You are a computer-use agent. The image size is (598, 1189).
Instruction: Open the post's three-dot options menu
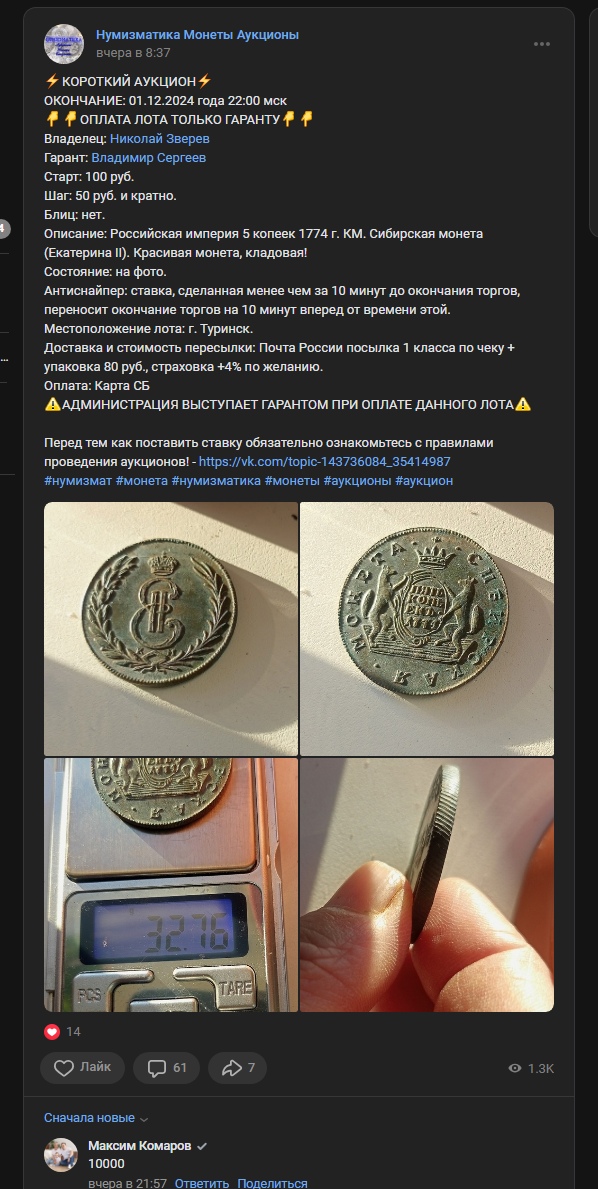(541, 44)
